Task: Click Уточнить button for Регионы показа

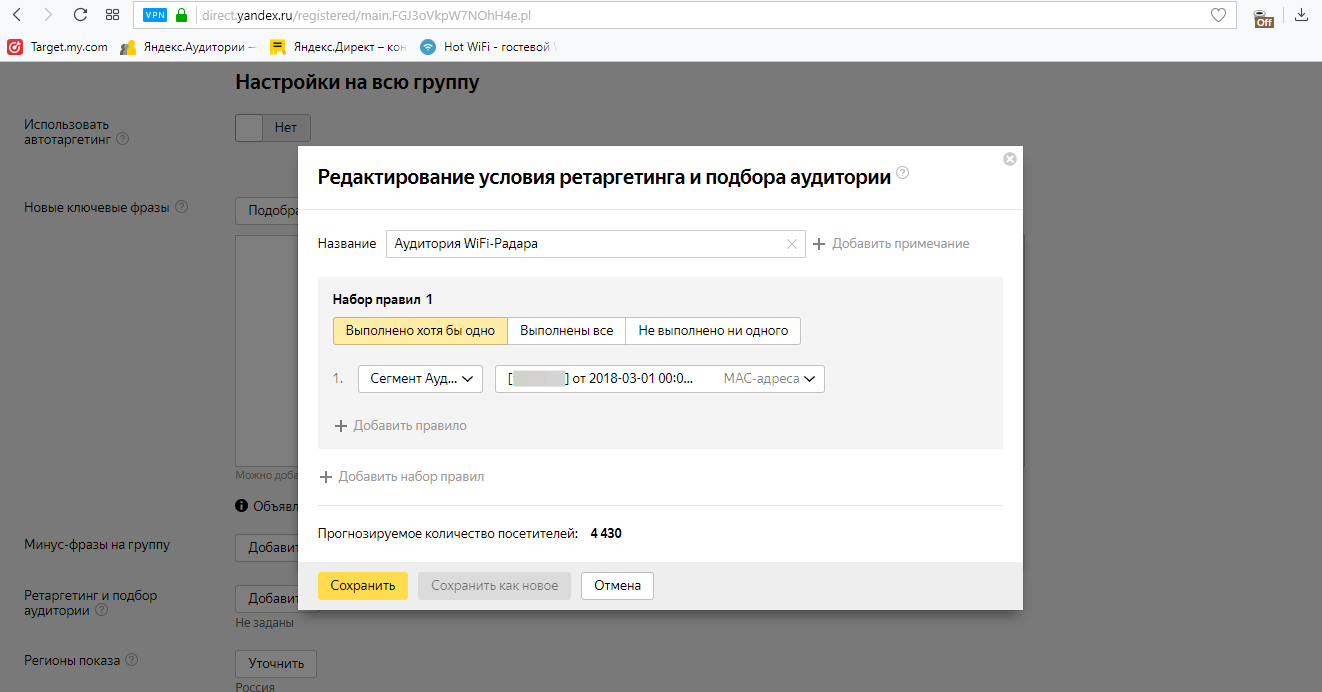Action: [276, 663]
